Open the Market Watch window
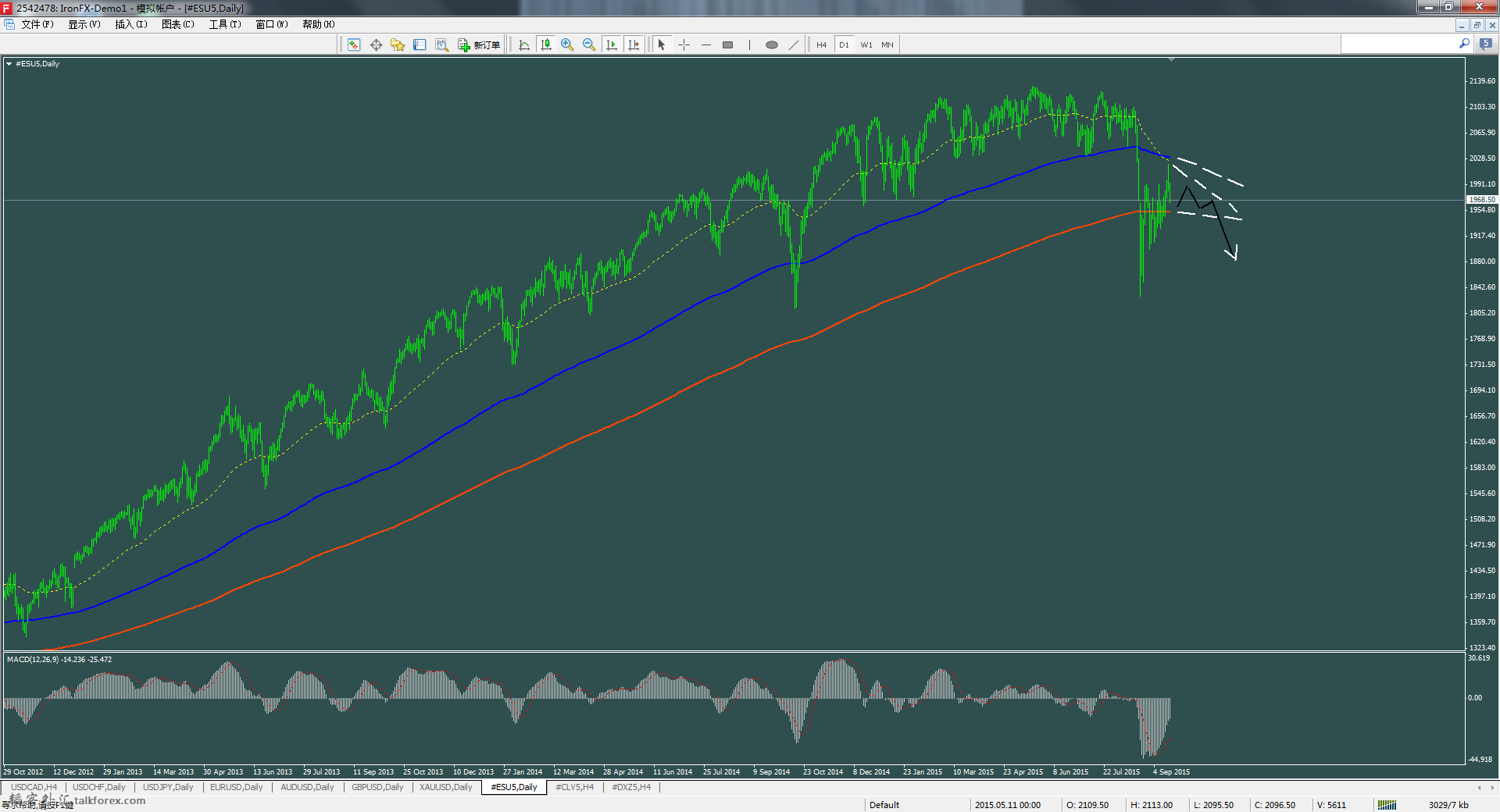The width and height of the screenshot is (1500, 812). pos(354,45)
